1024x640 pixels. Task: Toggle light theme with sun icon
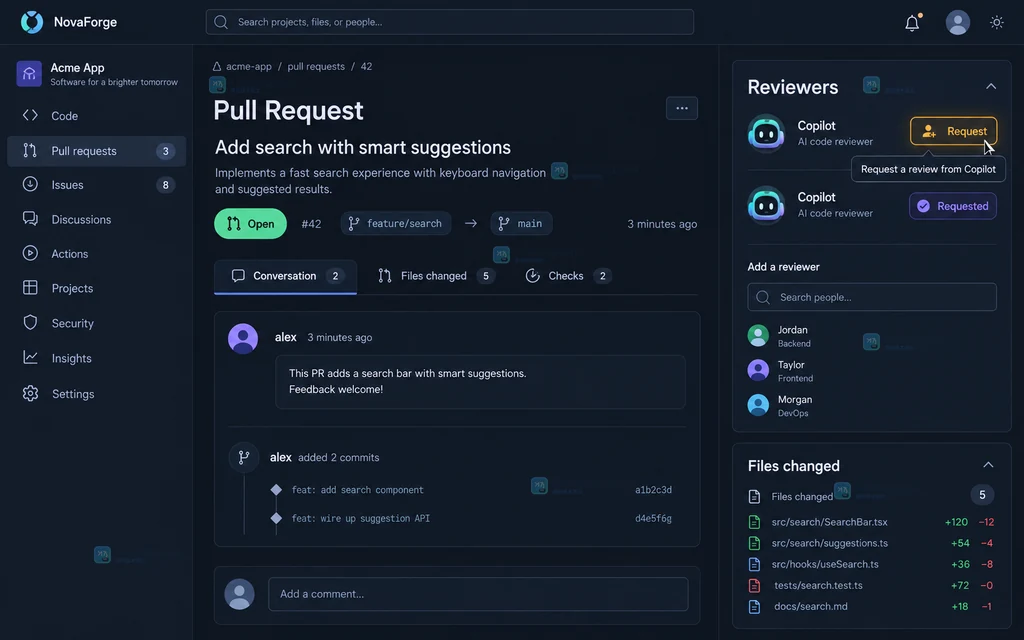pyautogui.click(x=997, y=22)
